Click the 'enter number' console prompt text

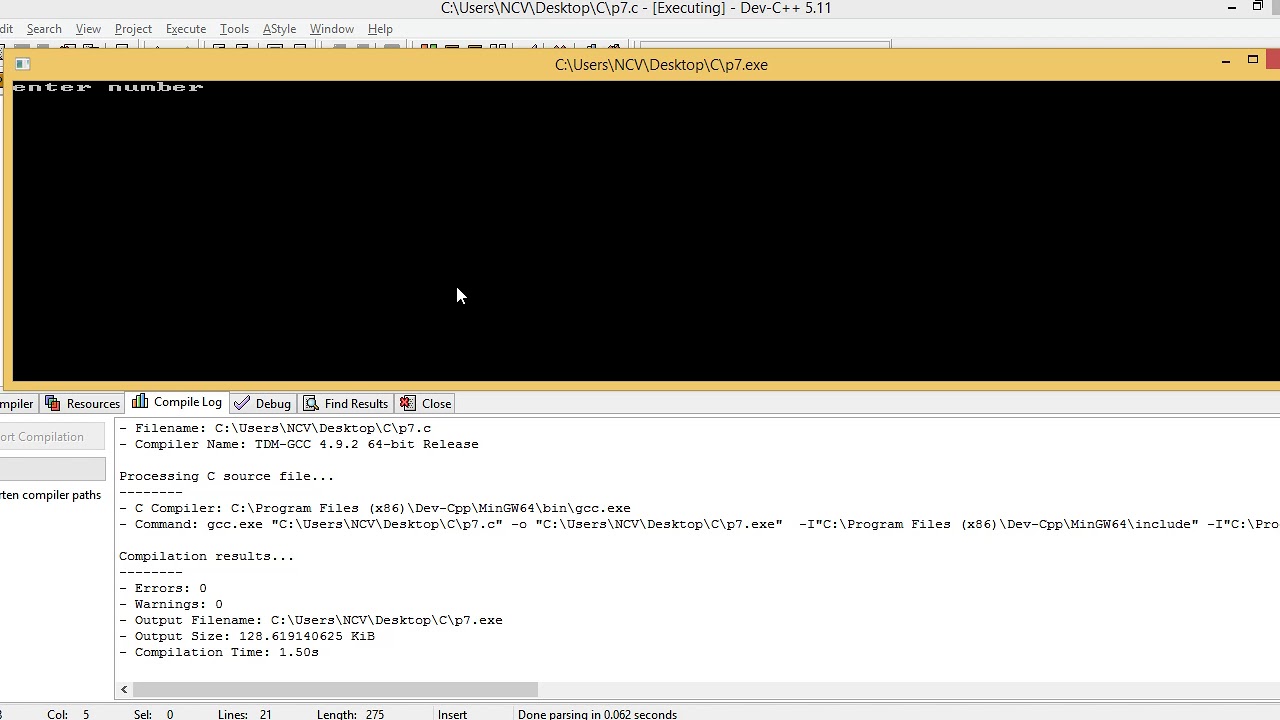tap(108, 87)
